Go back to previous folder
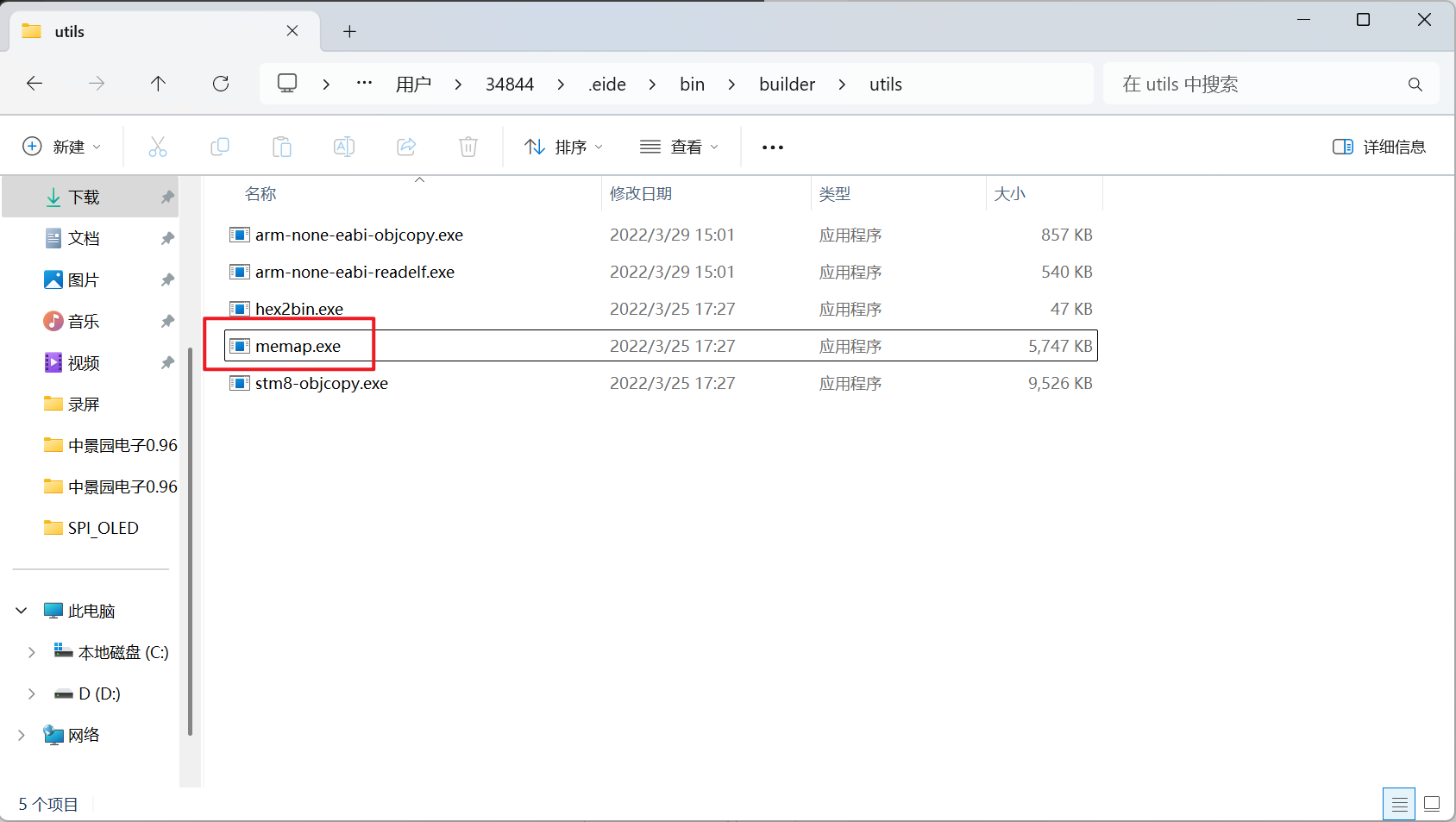This screenshot has width=1456, height=822. [35, 84]
